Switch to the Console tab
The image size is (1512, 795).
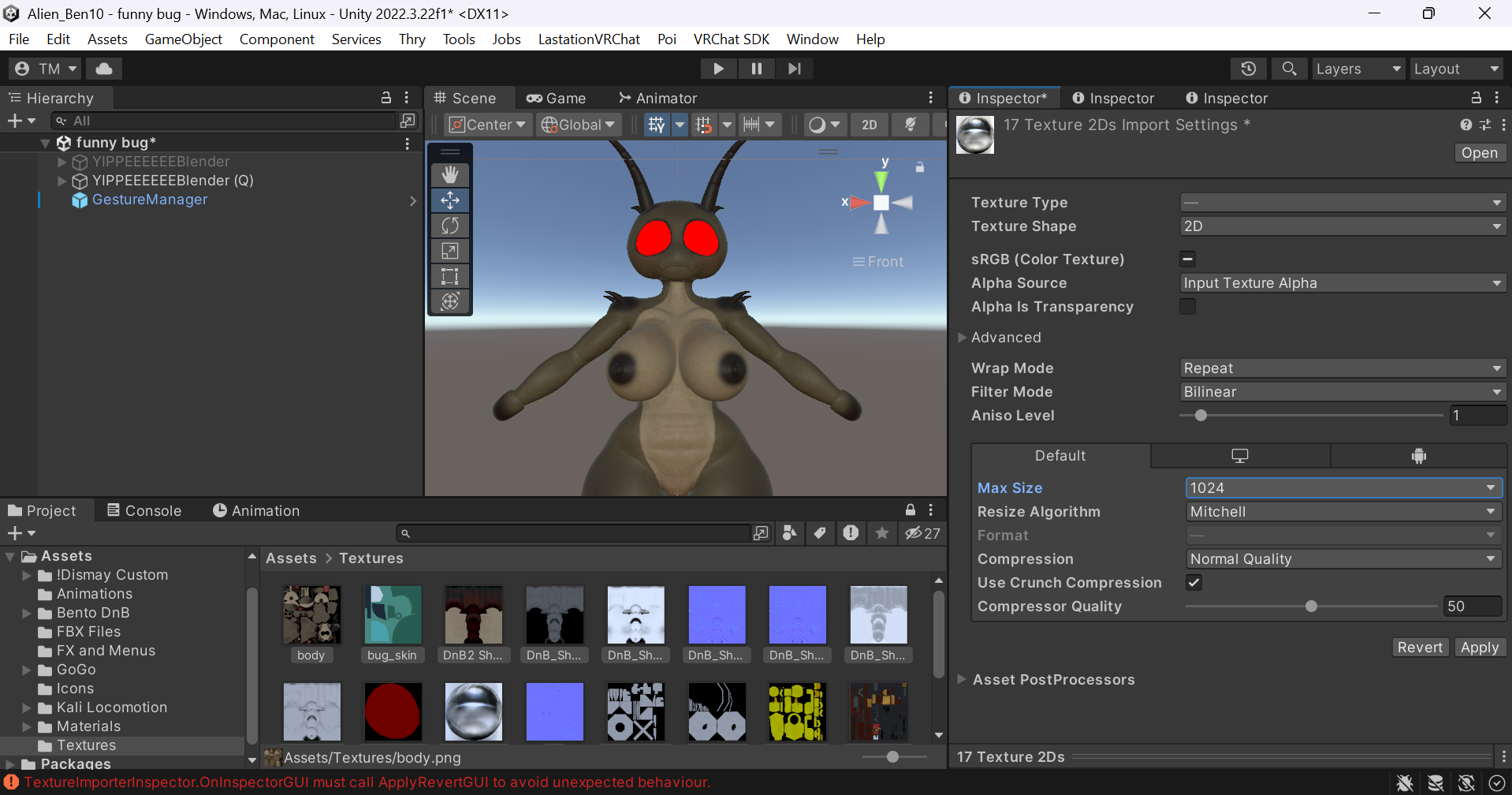point(144,510)
